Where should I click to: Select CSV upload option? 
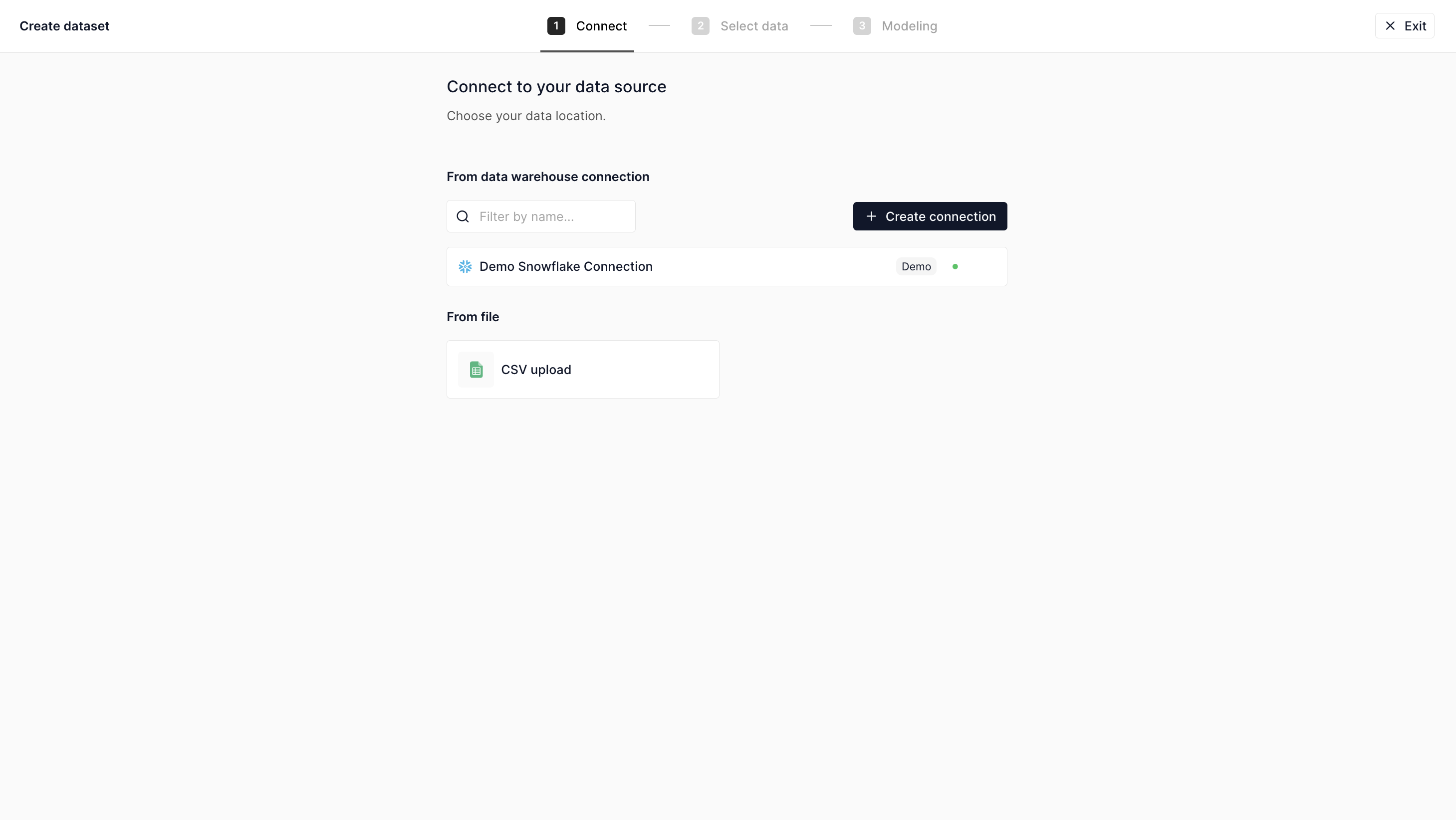coord(583,369)
